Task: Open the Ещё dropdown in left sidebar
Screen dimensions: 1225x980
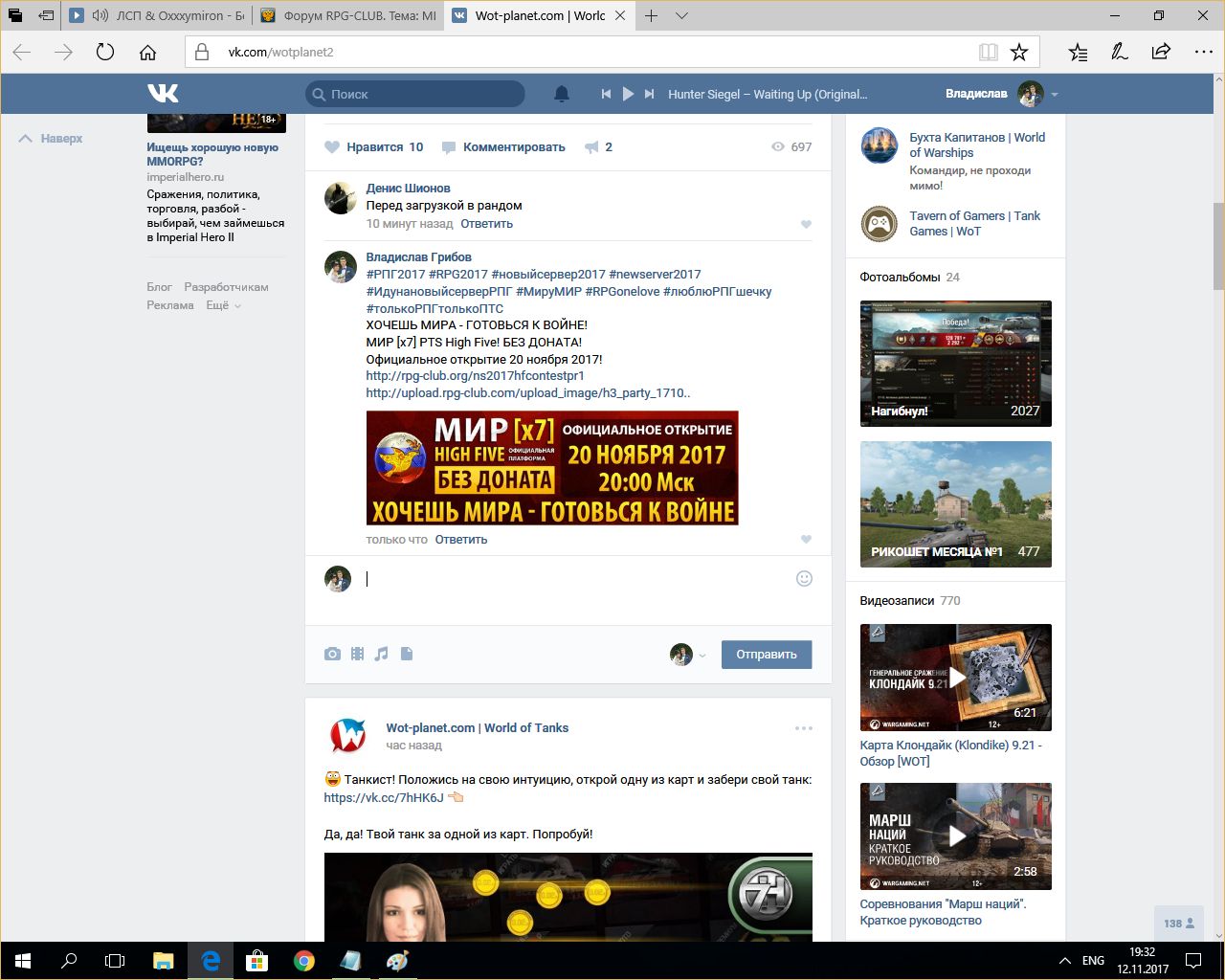Action: point(223,305)
